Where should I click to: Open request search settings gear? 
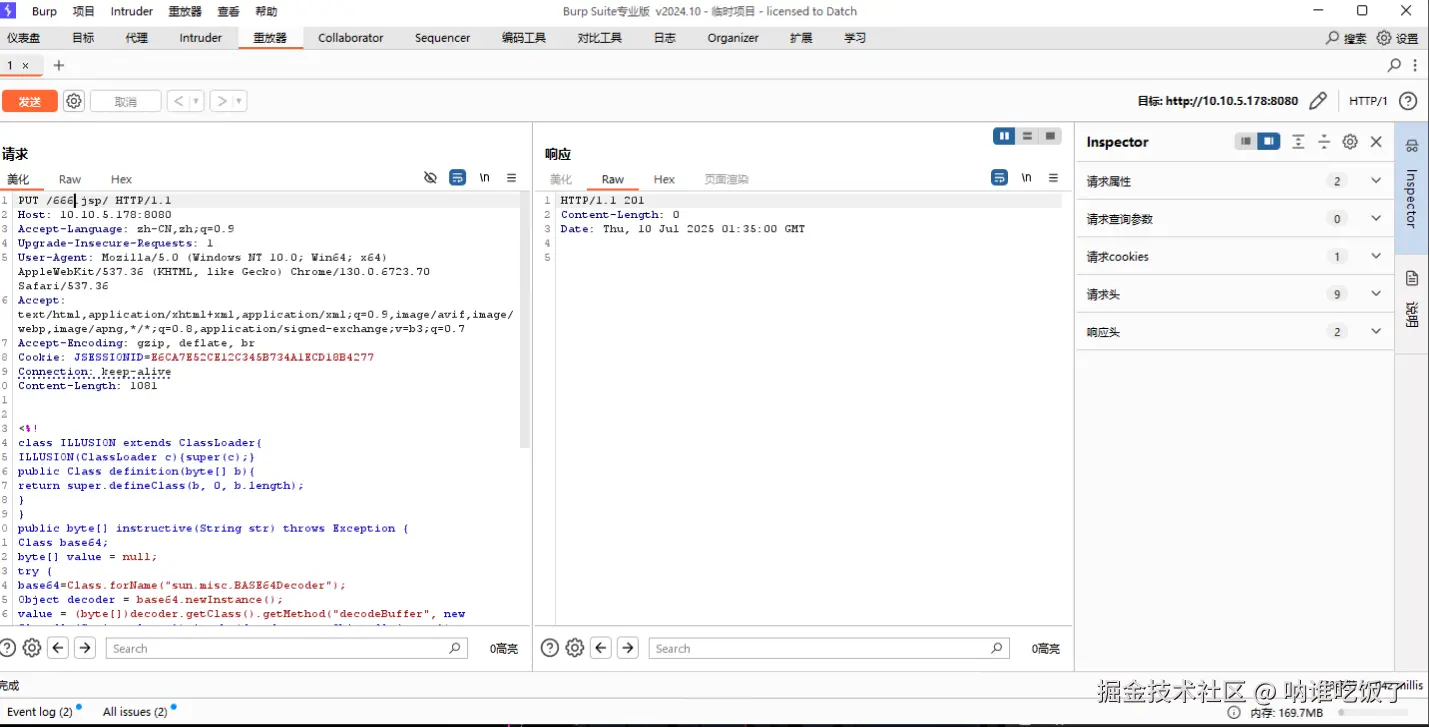32,648
